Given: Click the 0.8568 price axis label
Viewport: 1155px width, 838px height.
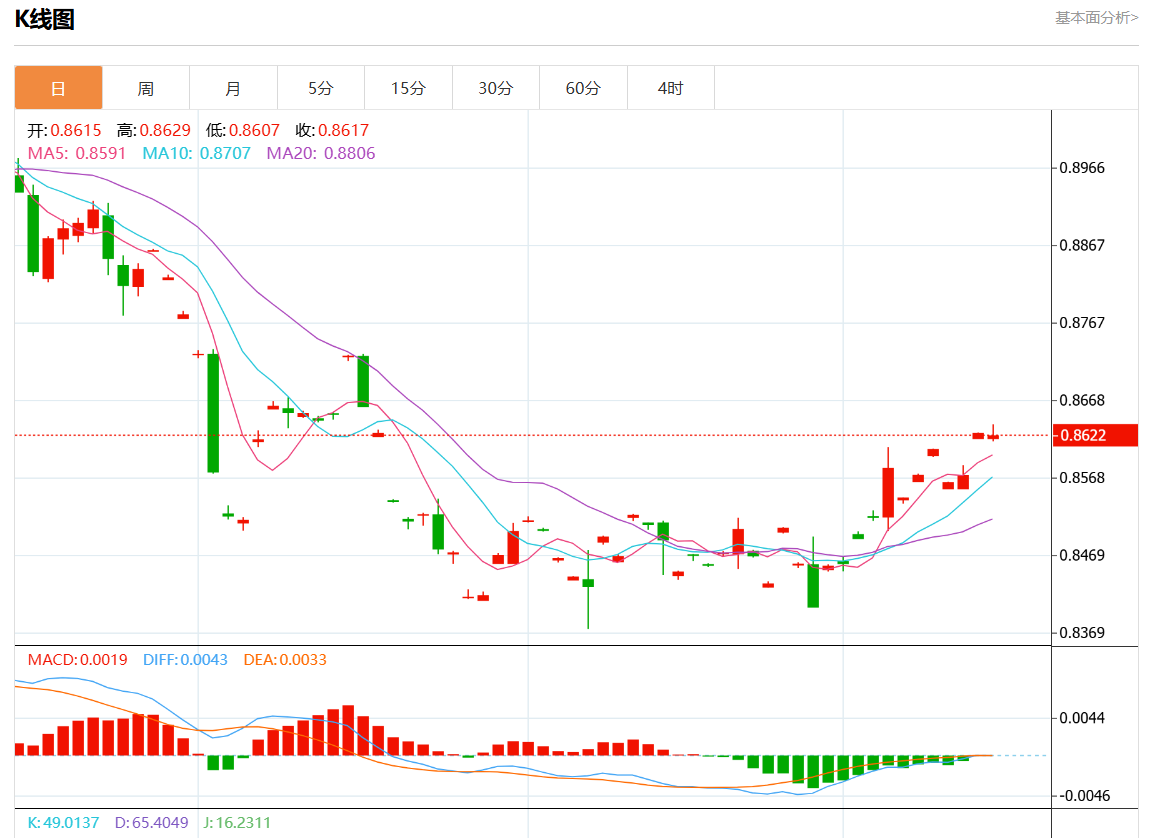Looking at the screenshot, I should coord(1082,478).
